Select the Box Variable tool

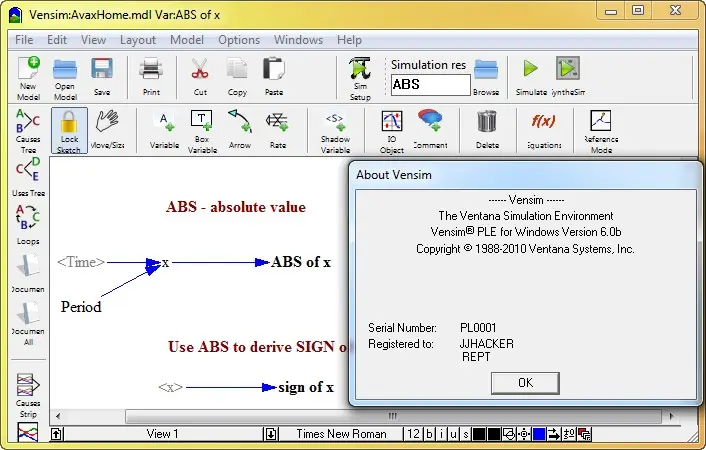point(202,131)
